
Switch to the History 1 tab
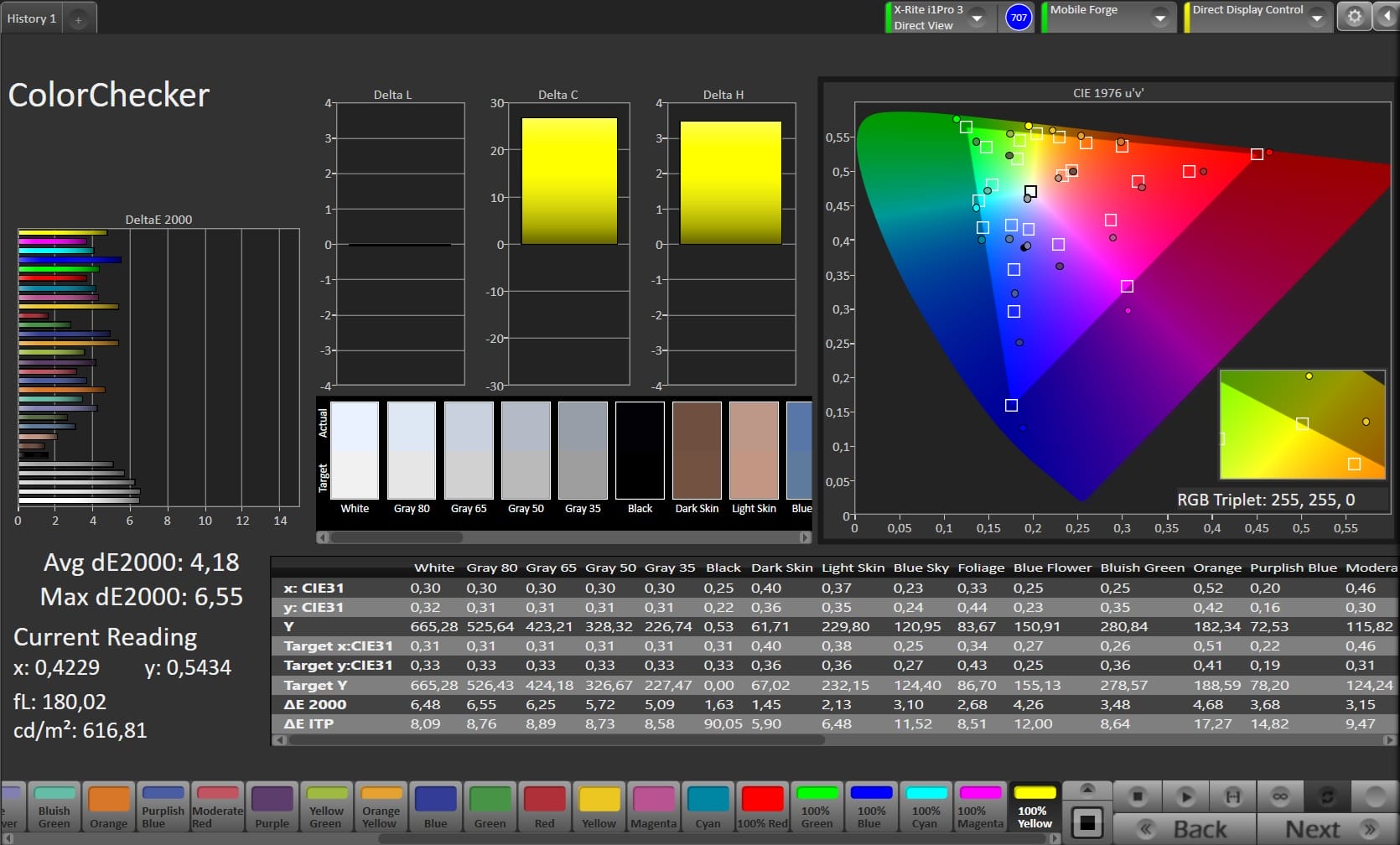[x=32, y=18]
